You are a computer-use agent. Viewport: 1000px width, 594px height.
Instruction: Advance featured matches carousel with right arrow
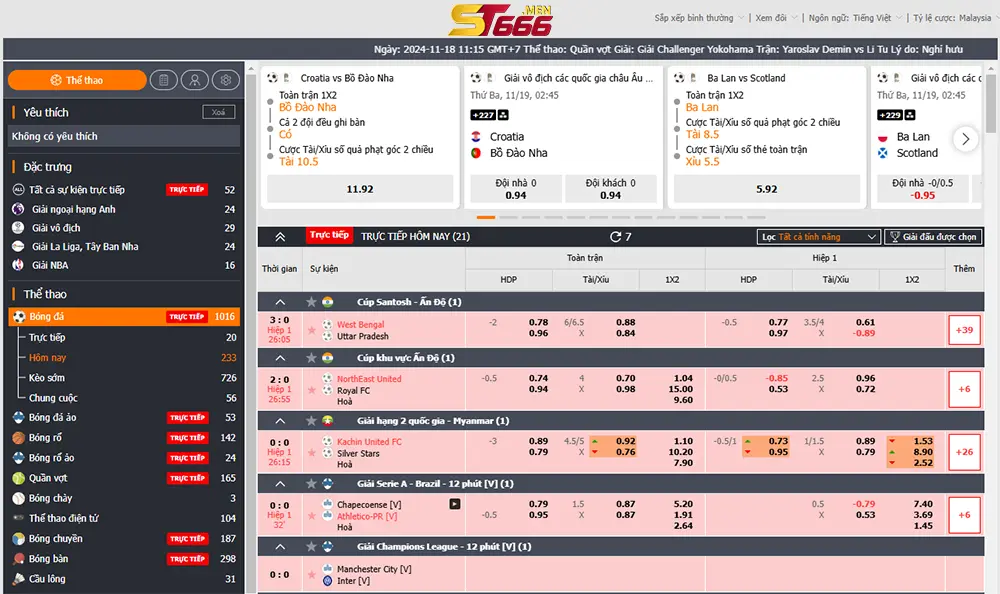(x=966, y=138)
